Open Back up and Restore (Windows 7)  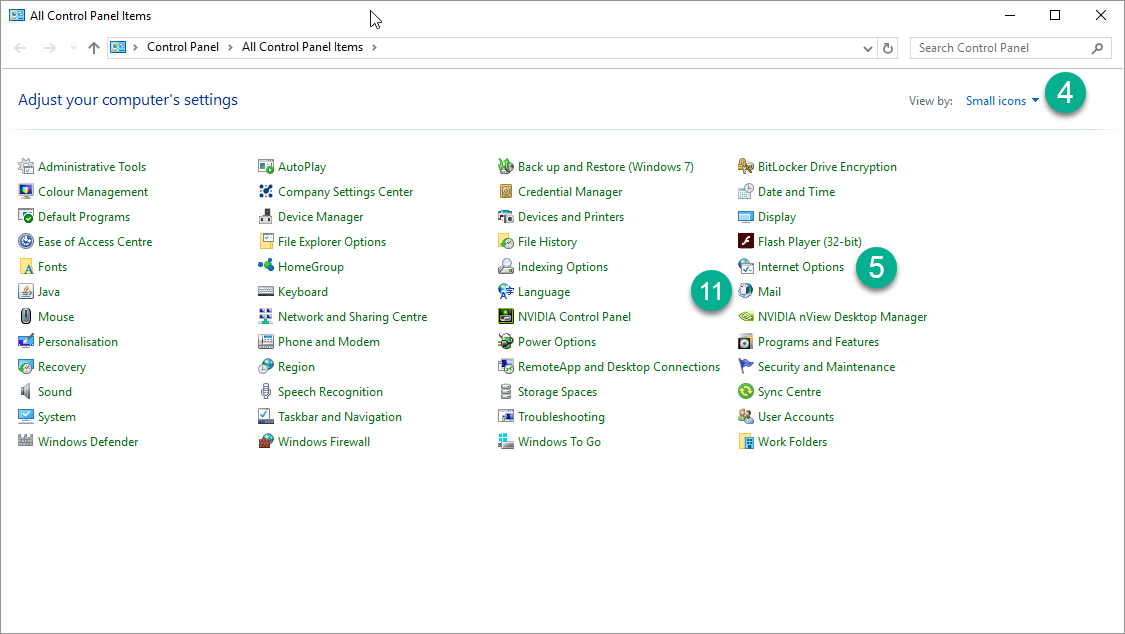606,167
